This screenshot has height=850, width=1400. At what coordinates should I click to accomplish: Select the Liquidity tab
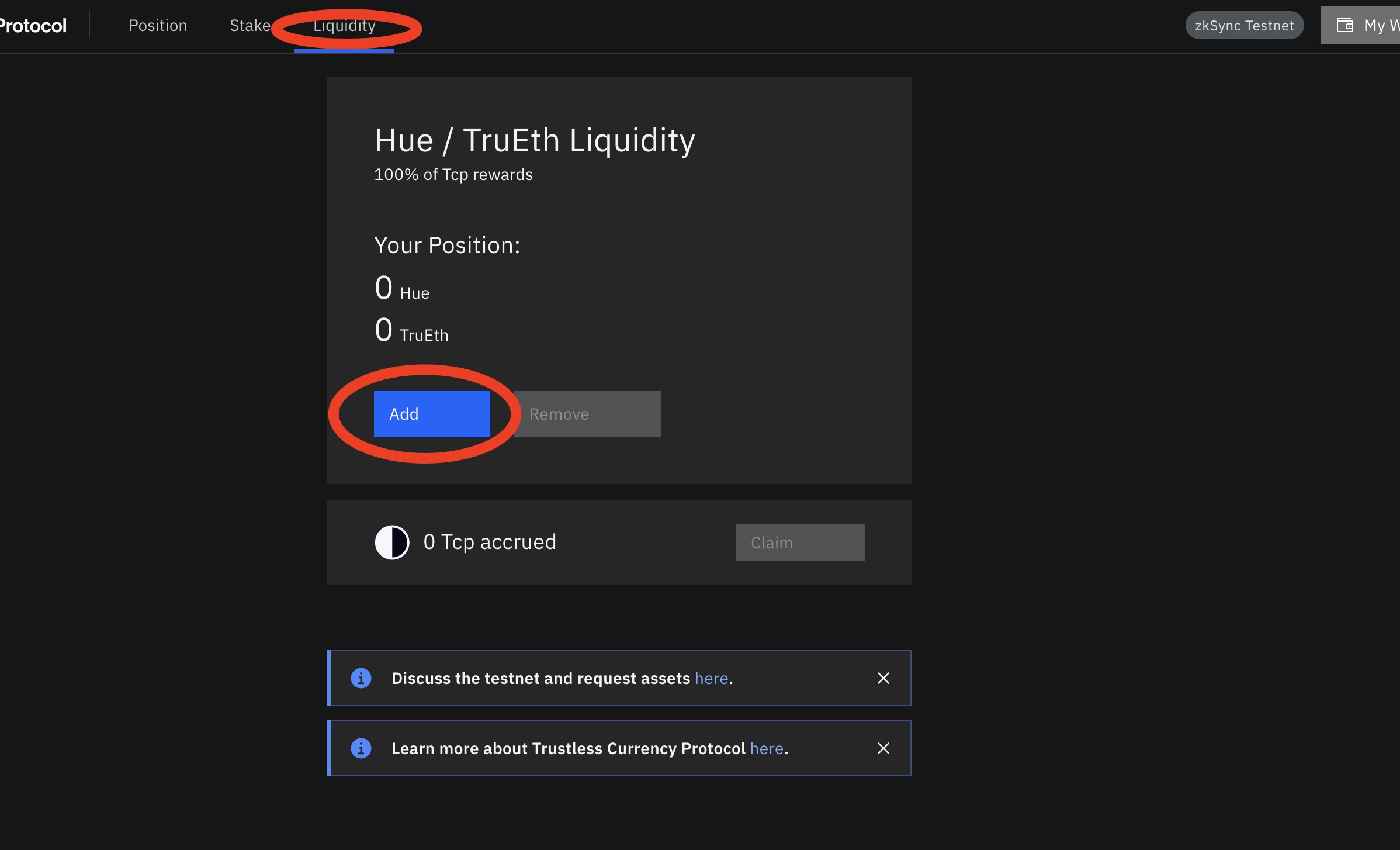click(344, 26)
